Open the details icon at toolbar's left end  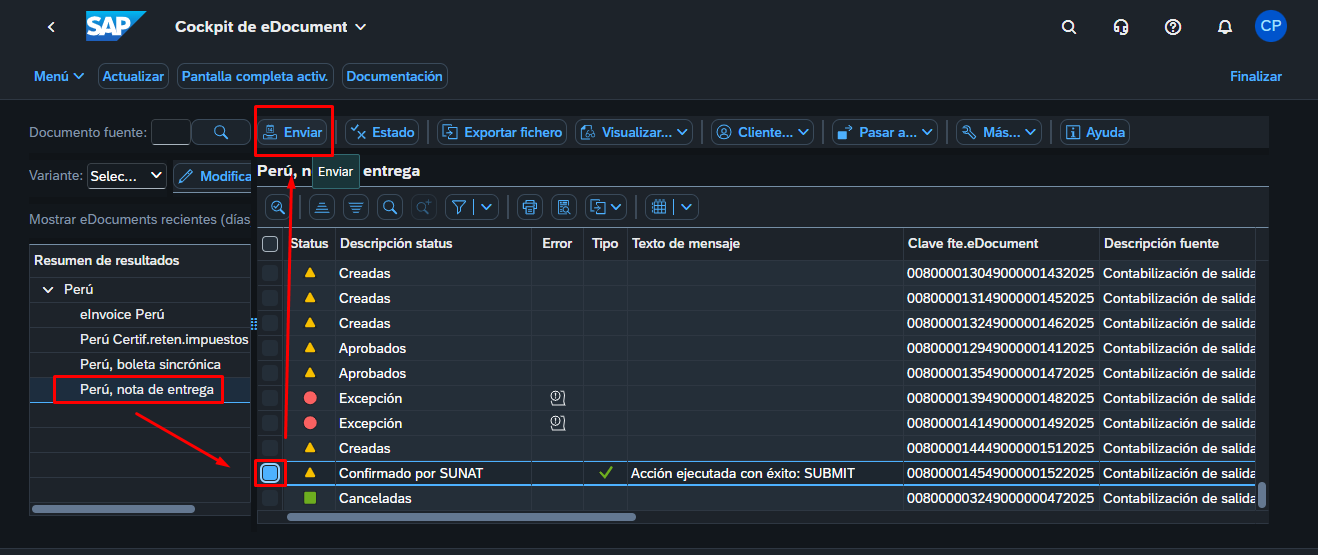[x=277, y=207]
